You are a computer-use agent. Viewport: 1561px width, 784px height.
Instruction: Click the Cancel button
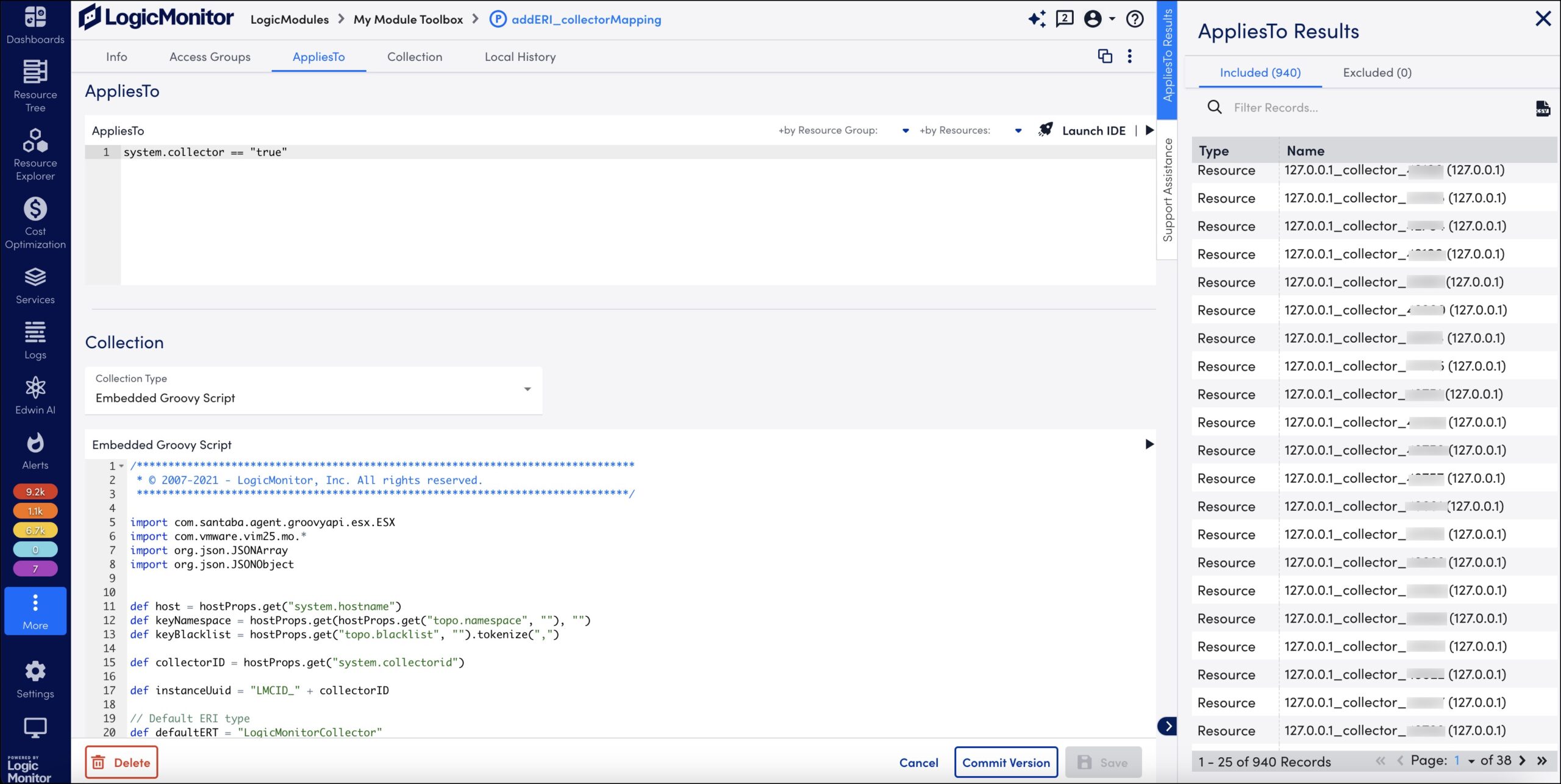pyautogui.click(x=918, y=762)
